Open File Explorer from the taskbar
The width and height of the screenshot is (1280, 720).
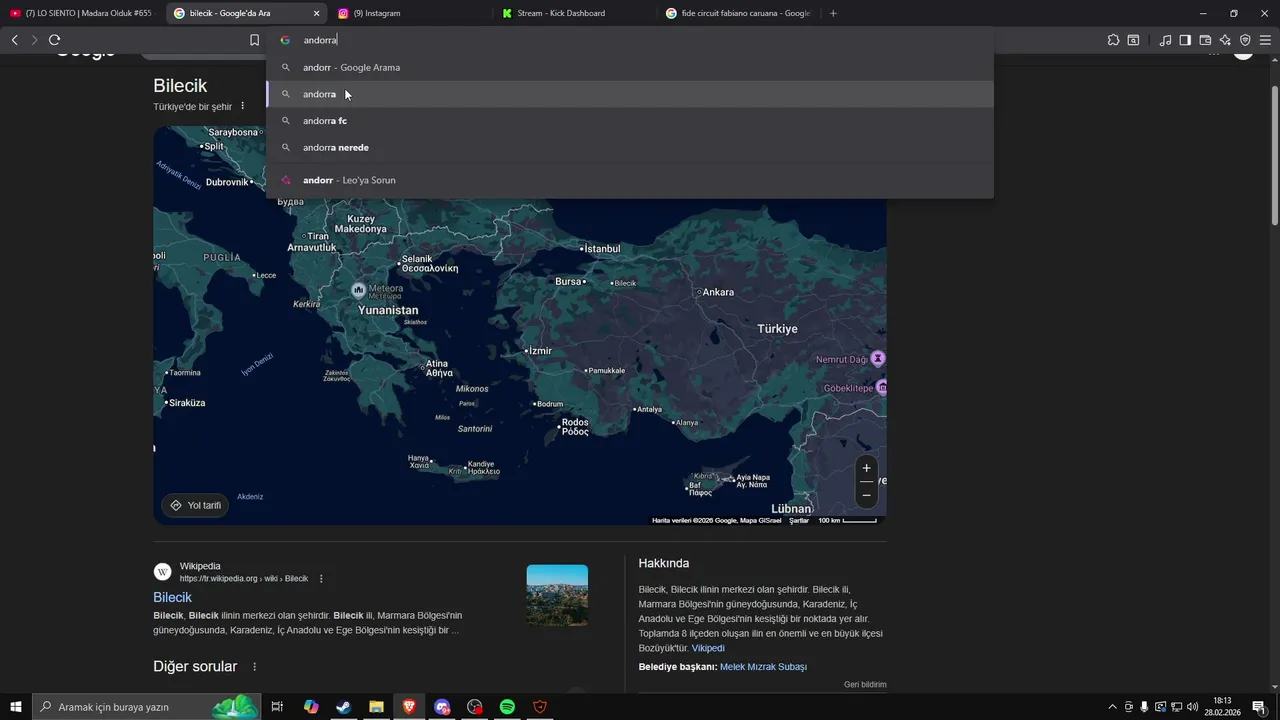[x=376, y=707]
